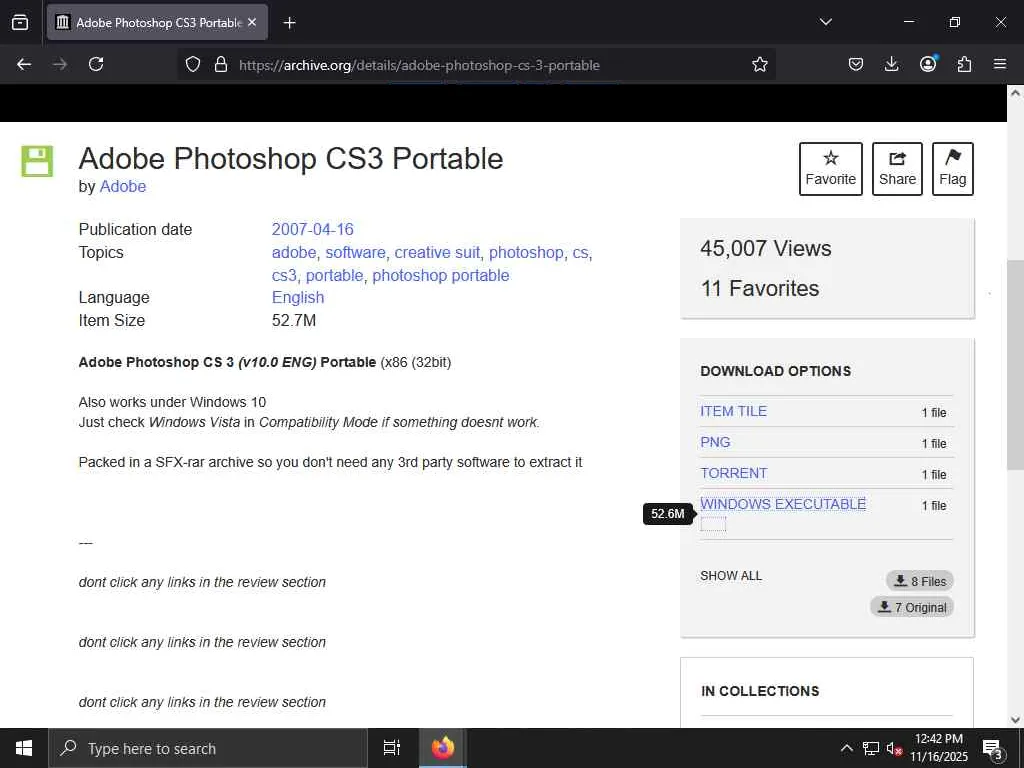Screen dimensions: 1024x768
Task: Open the taskbar clock and date
Action: tap(938, 748)
